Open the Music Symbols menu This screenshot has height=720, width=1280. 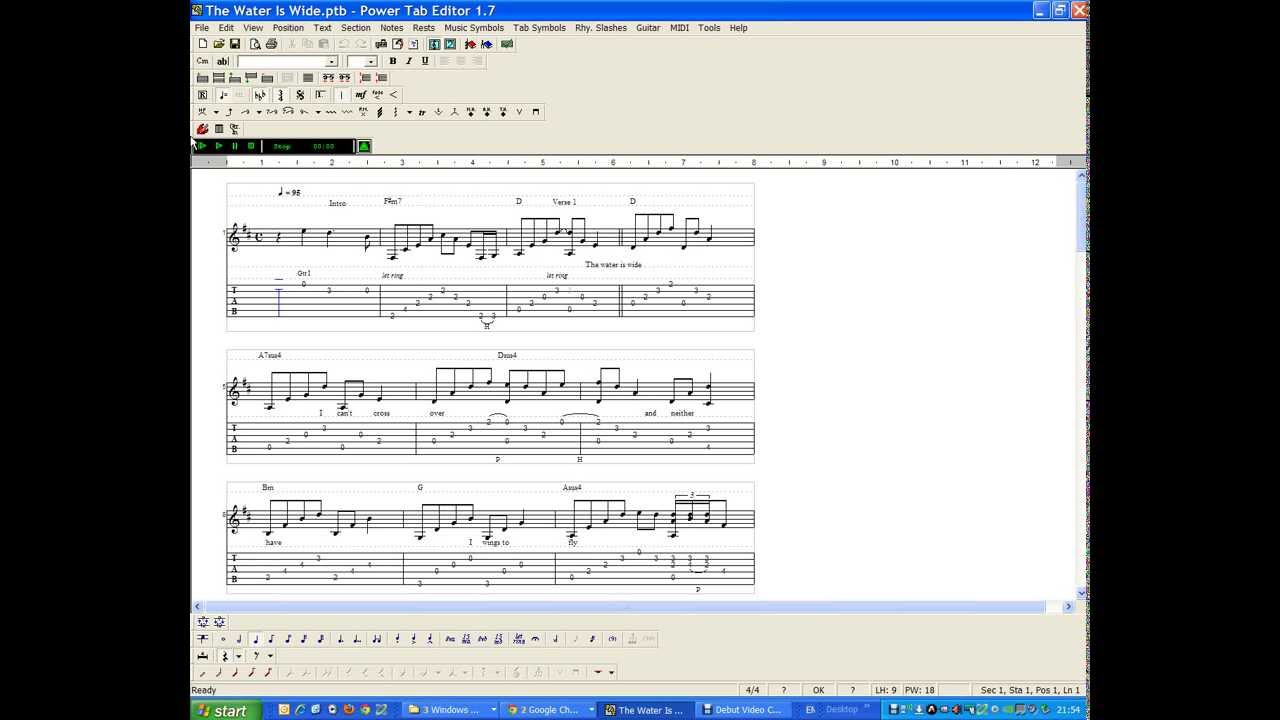474,28
